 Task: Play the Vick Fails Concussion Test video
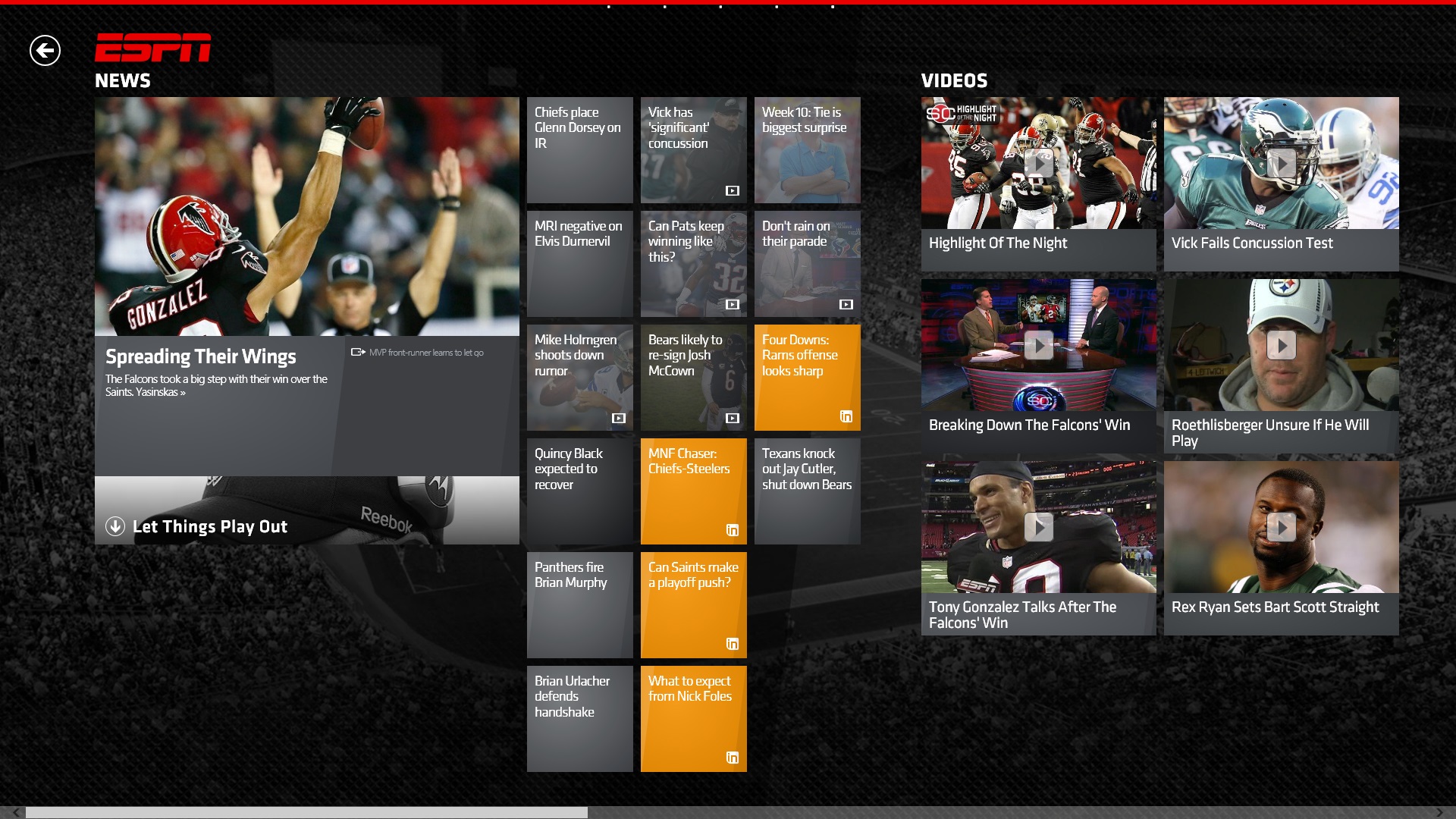(1282, 163)
